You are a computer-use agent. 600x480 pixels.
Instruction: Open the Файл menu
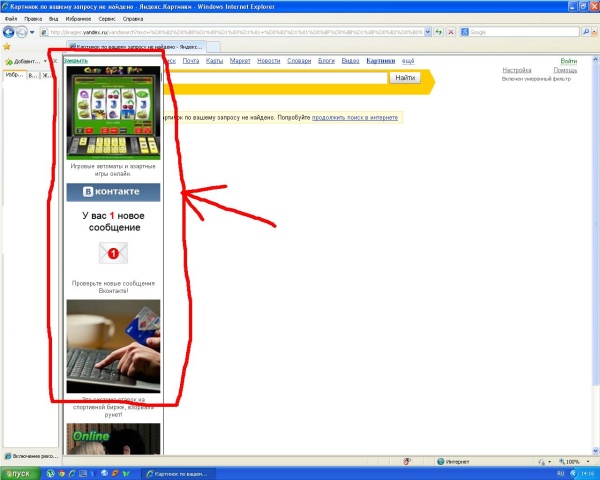click(x=11, y=19)
